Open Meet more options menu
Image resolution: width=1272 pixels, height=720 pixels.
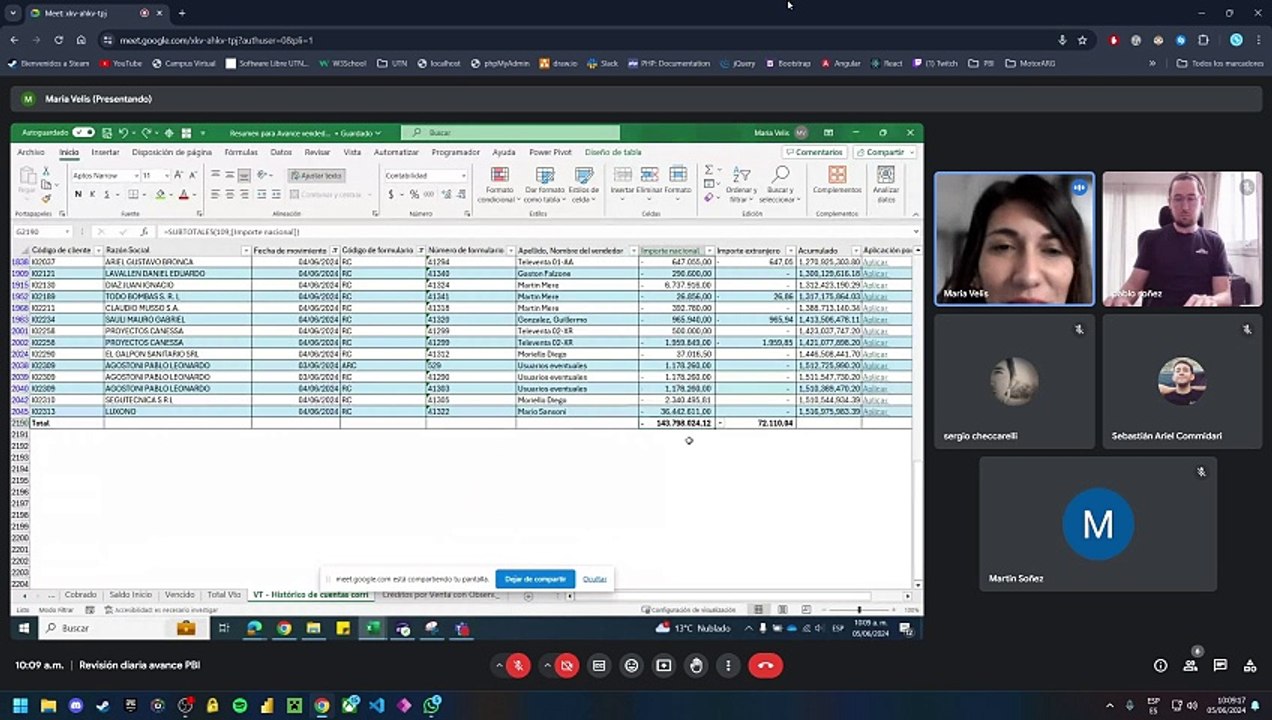coord(728,666)
